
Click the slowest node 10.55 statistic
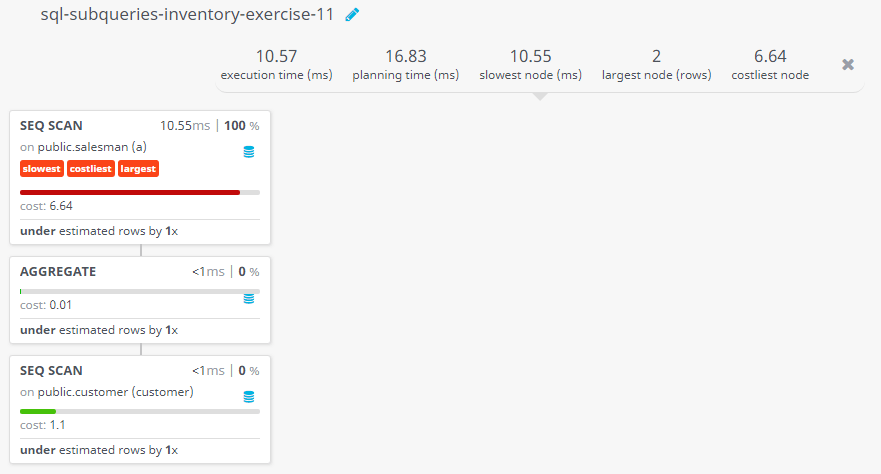[530, 65]
